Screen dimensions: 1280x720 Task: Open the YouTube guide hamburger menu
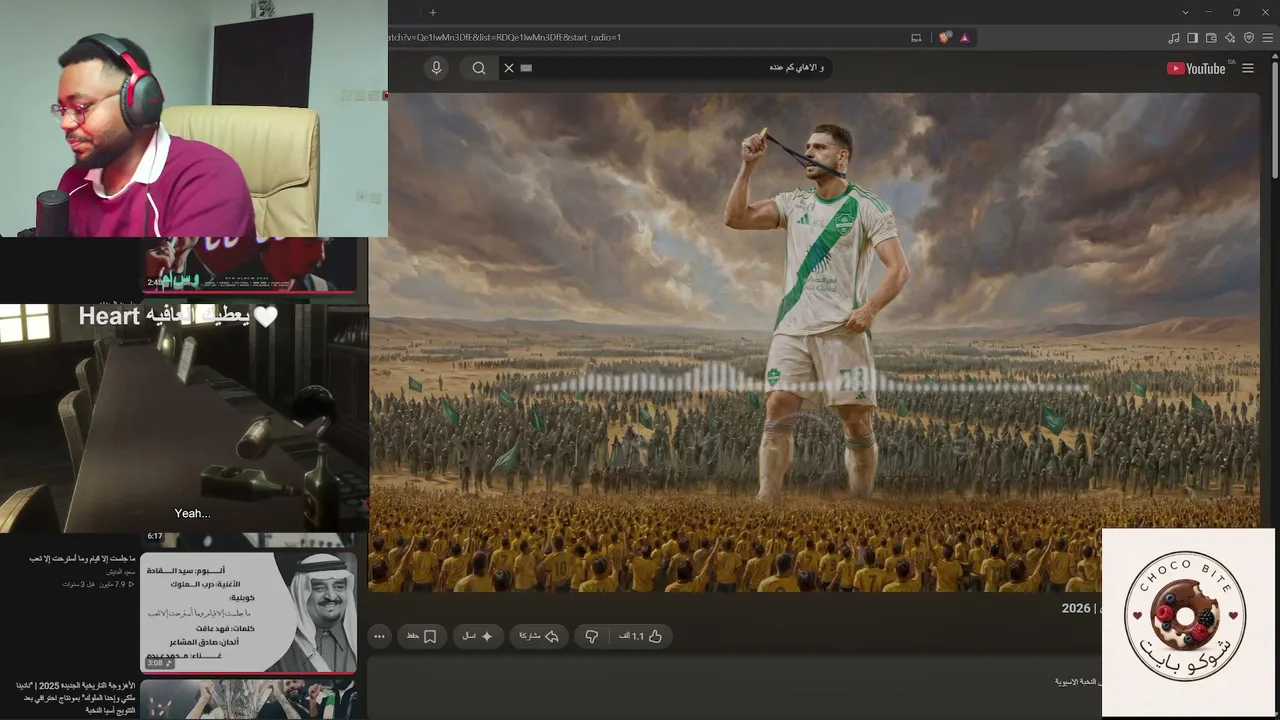click(1248, 68)
